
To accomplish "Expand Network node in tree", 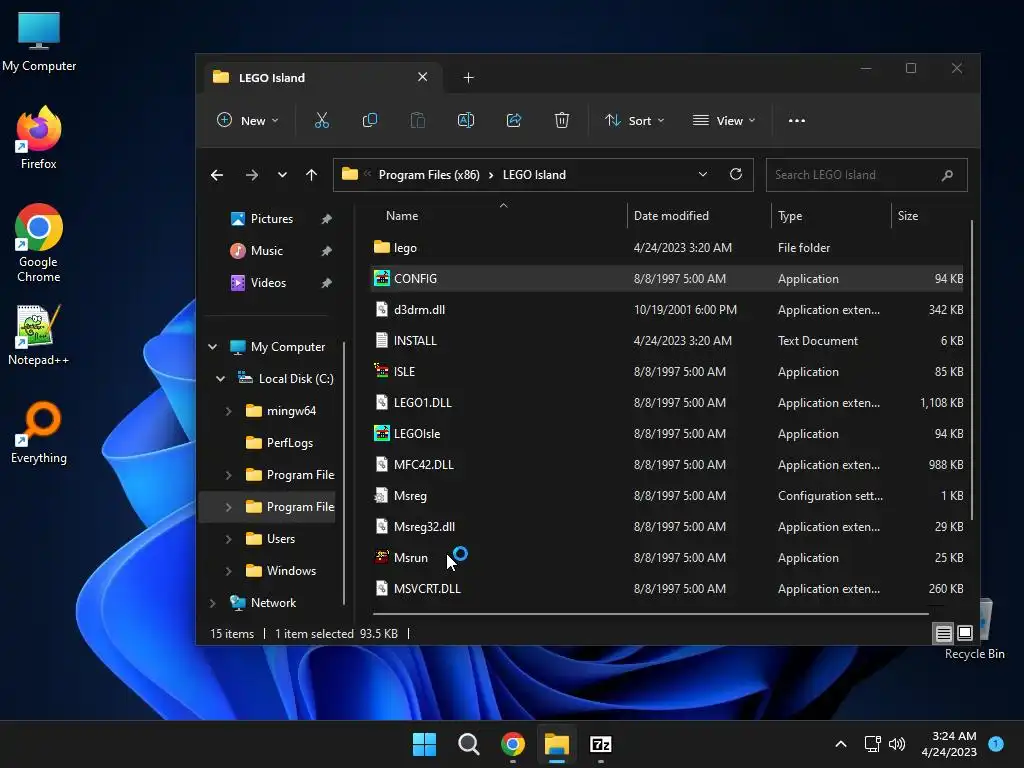I will [213, 603].
